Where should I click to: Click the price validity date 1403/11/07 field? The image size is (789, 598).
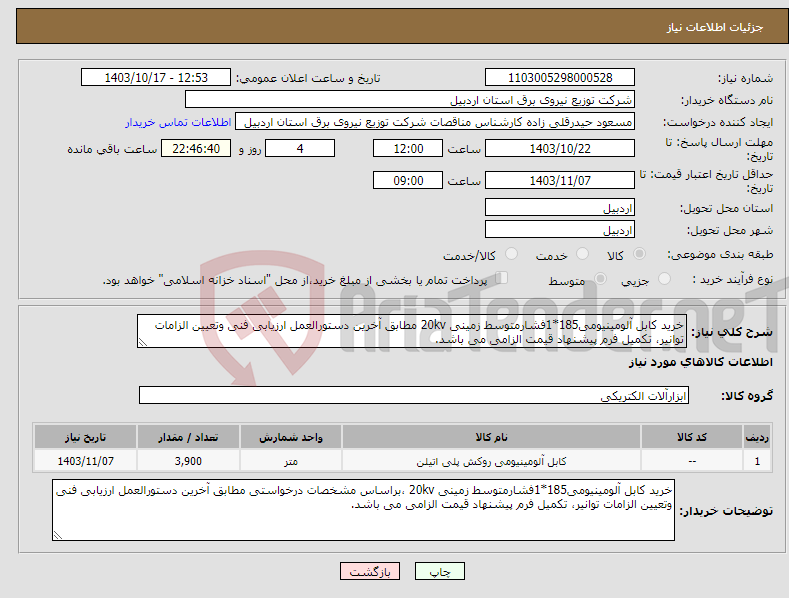[x=560, y=180]
